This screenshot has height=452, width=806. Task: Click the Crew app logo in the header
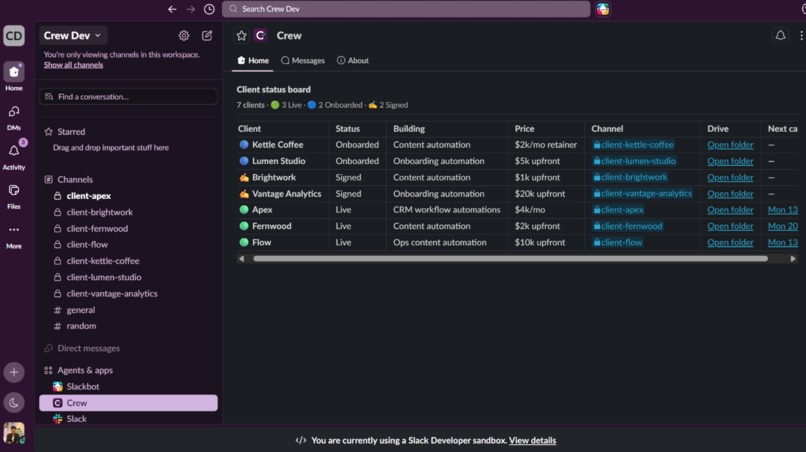(x=261, y=35)
